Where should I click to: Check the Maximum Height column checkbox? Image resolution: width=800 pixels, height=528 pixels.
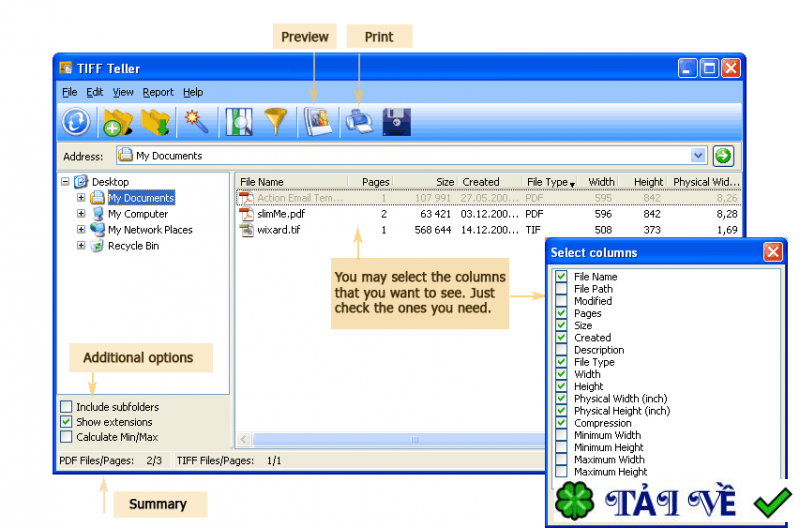[561, 471]
